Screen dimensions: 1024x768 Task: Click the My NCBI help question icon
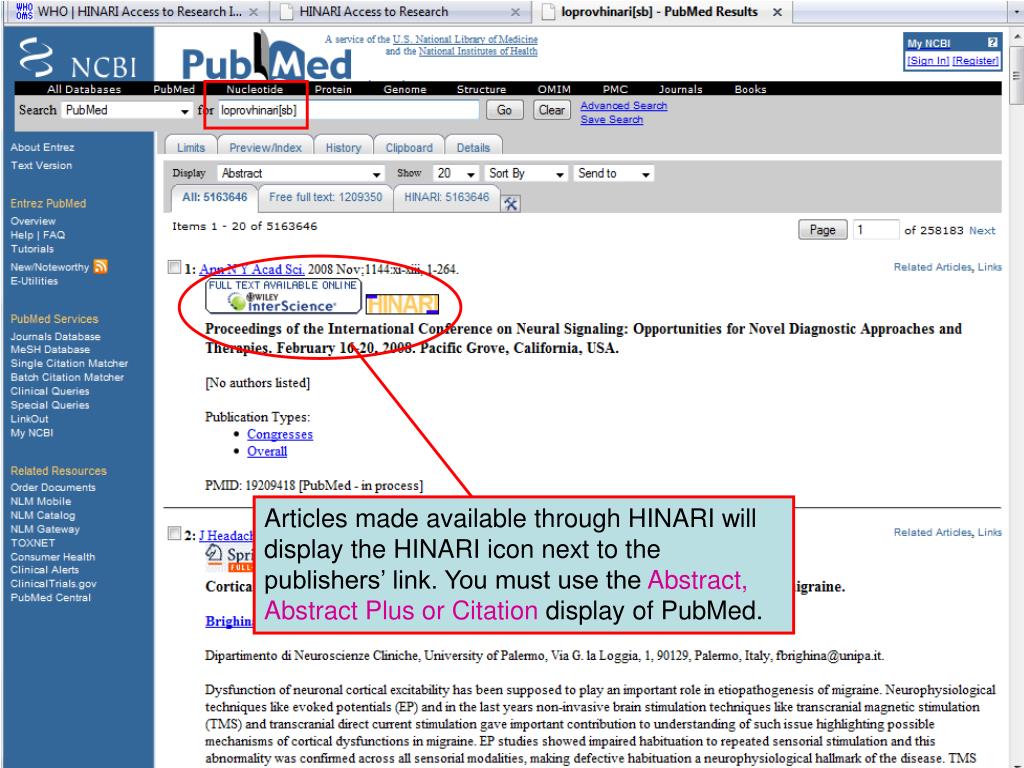(993, 42)
